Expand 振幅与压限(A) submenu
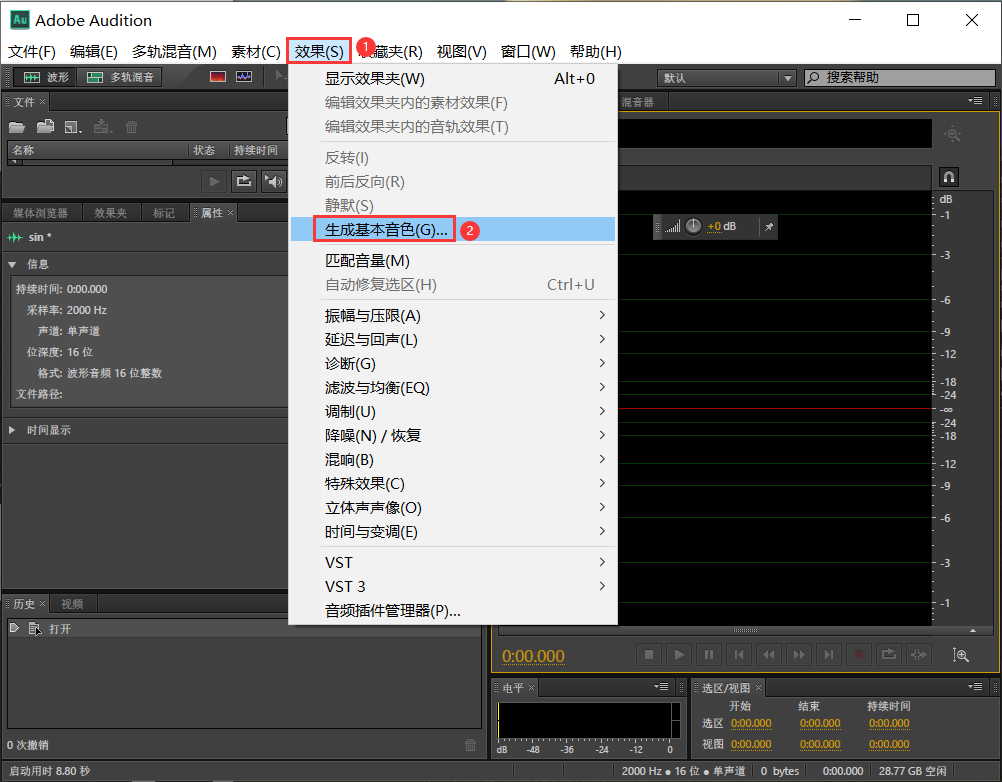The height and width of the screenshot is (782, 1002). [452, 316]
